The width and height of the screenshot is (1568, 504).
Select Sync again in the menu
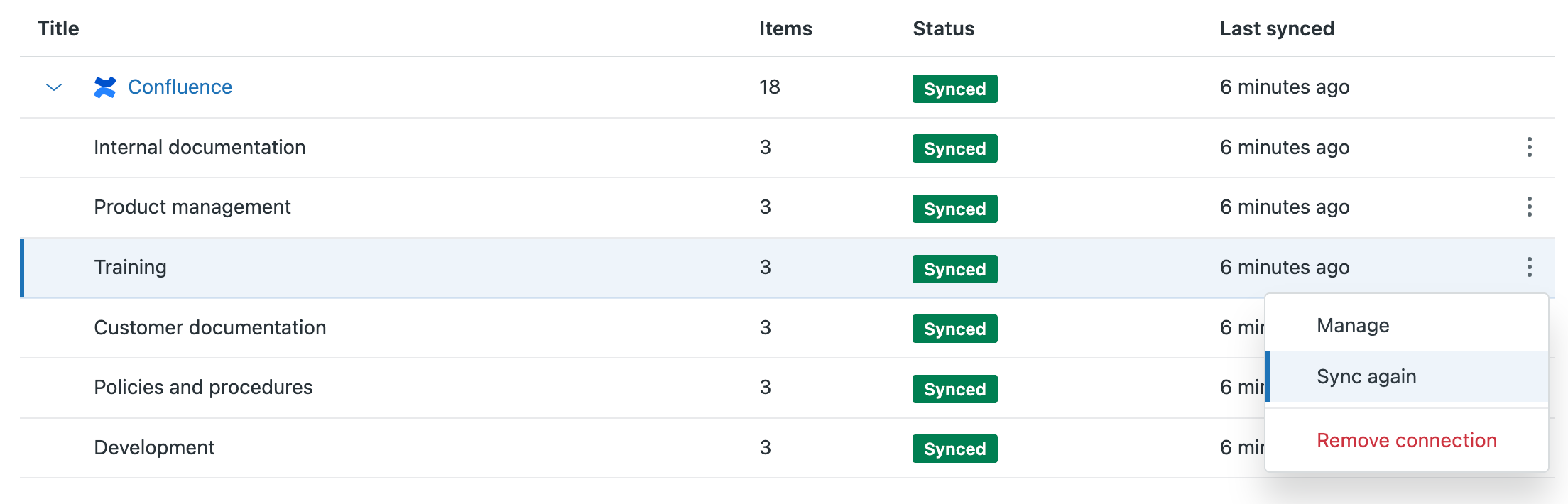pyautogui.click(x=1366, y=376)
